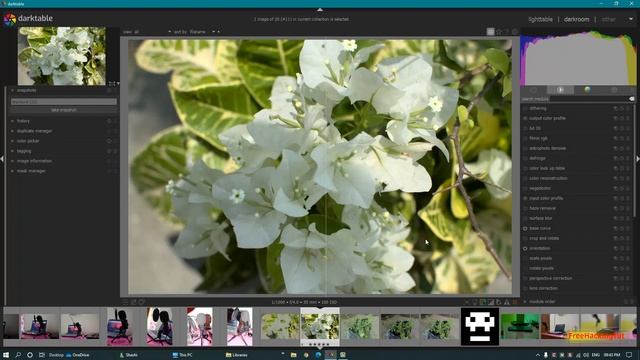
Task: Open File Explorer from the taskbar
Action: point(293,355)
